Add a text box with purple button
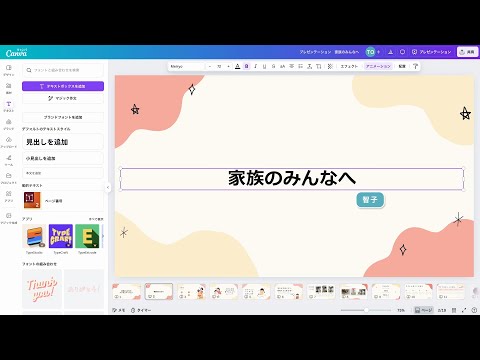Image resolution: width=480 pixels, height=360 pixels. pos(63,86)
